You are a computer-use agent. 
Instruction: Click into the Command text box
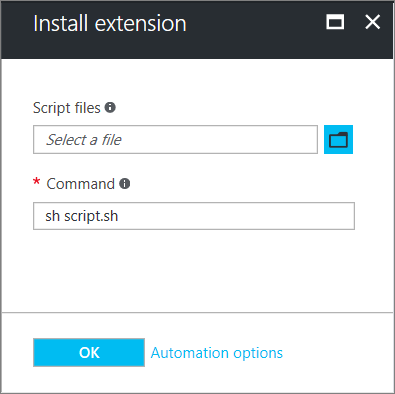194,216
